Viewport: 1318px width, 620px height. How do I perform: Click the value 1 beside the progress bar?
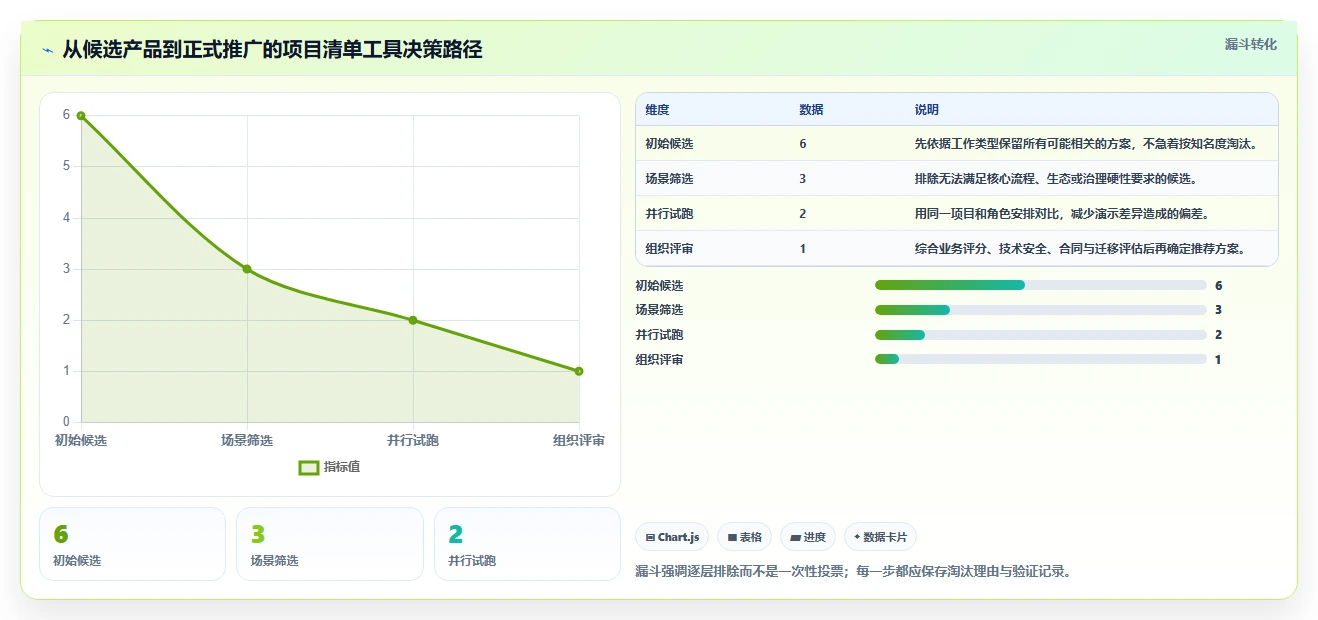coord(1219,360)
